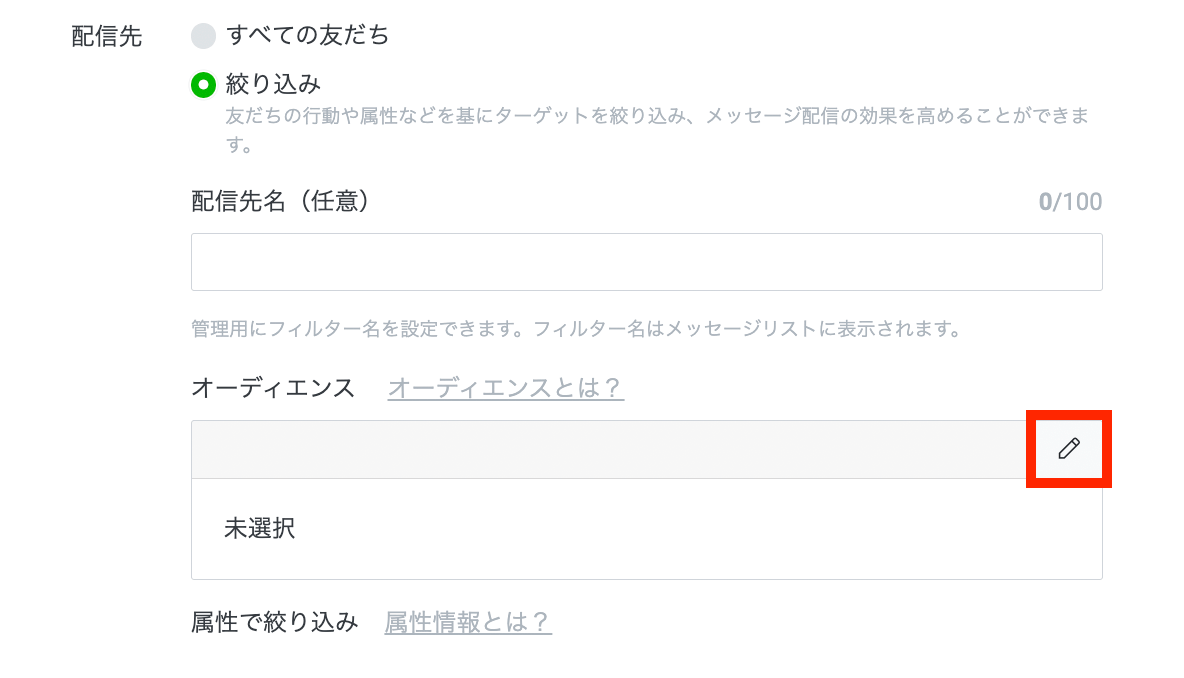Select the 絞り込み radio button
The width and height of the screenshot is (1184, 678).
point(204,85)
